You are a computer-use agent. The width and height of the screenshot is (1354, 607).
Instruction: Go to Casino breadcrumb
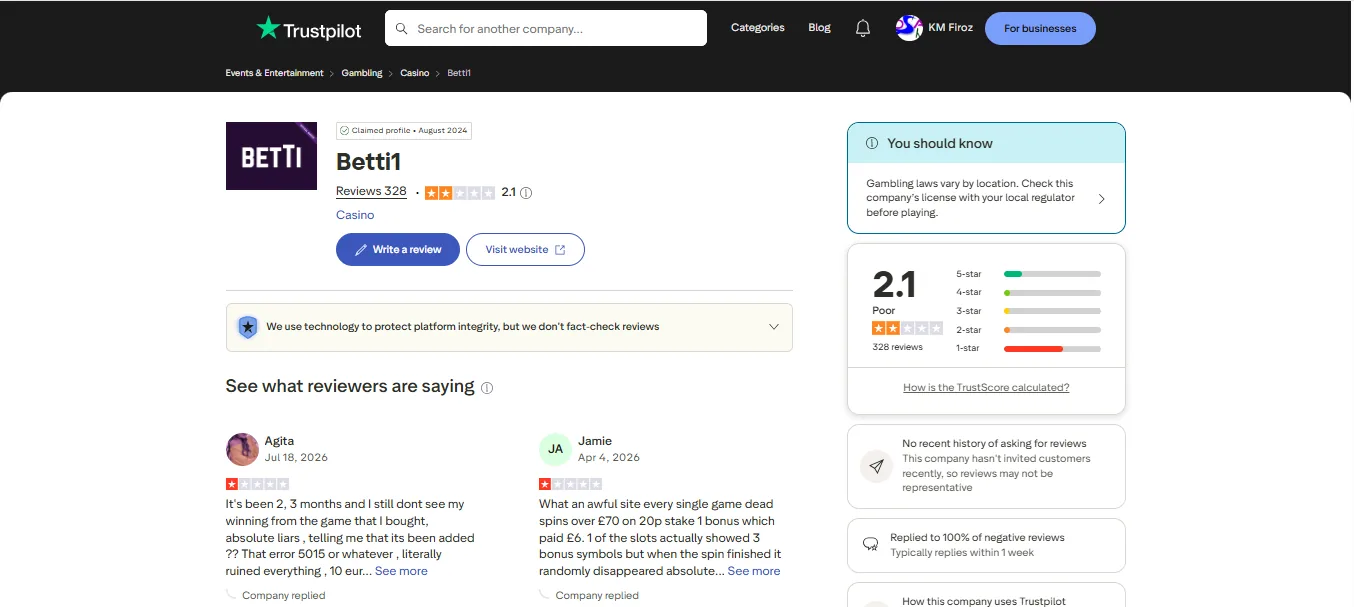tap(415, 73)
